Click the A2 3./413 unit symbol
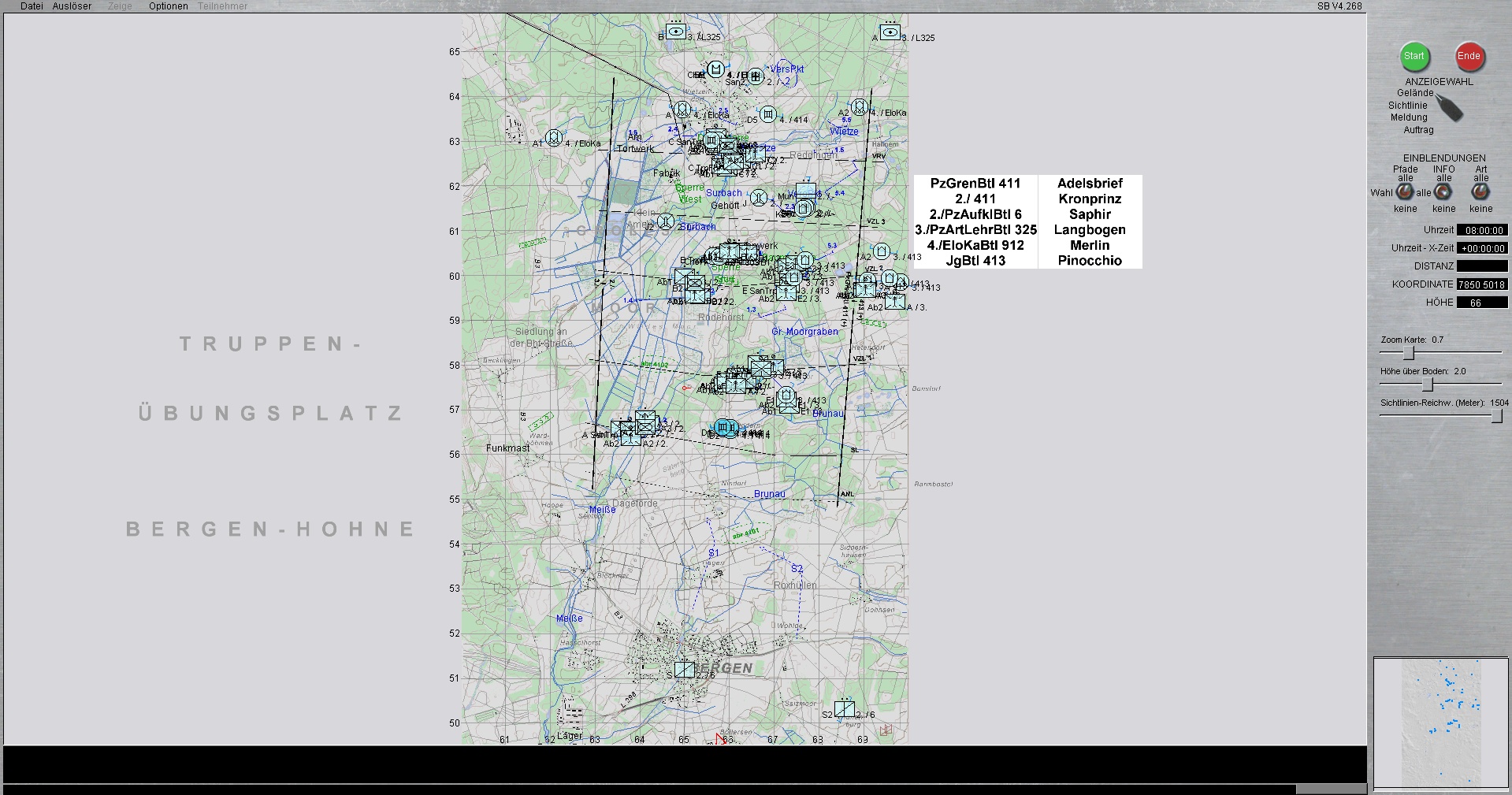 coord(882,251)
